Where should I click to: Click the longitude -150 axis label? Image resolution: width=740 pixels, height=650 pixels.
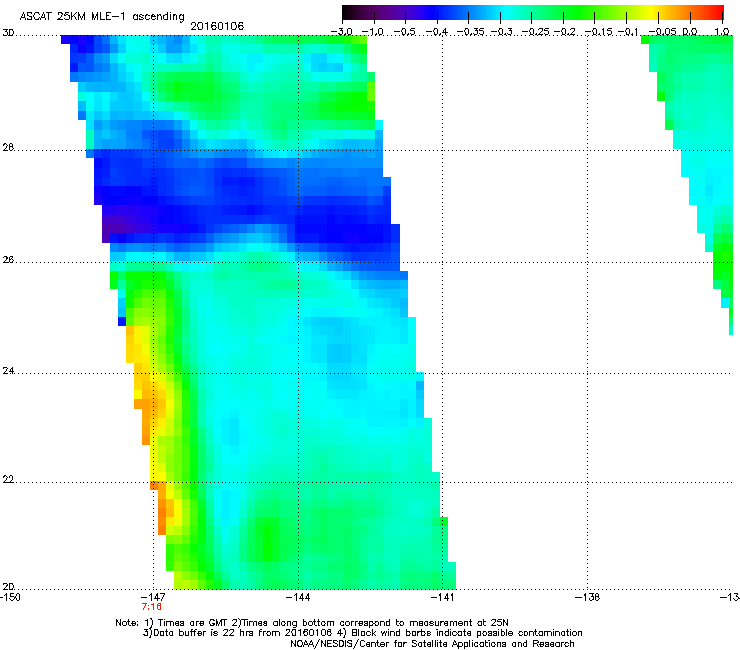[10, 597]
